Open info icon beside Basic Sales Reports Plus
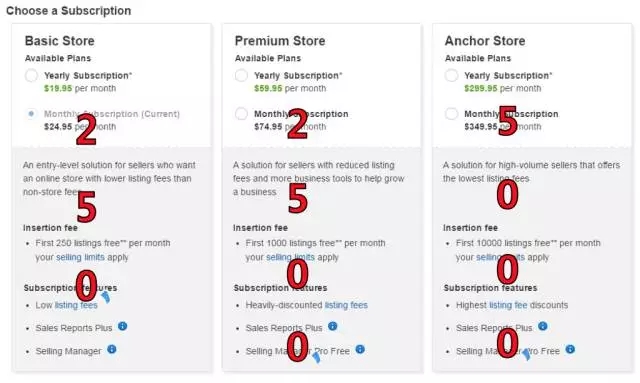Image resolution: width=640 pixels, height=383 pixels. point(122,326)
